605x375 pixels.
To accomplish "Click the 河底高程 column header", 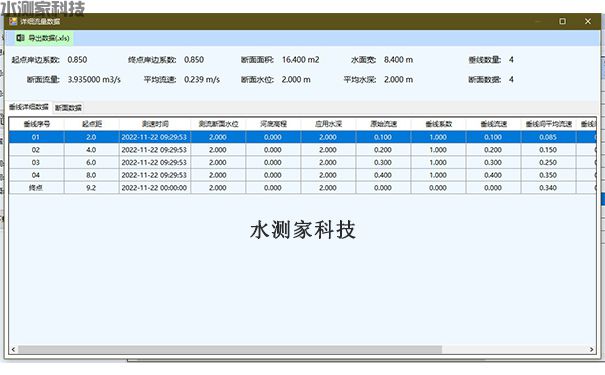I will pyautogui.click(x=273, y=124).
